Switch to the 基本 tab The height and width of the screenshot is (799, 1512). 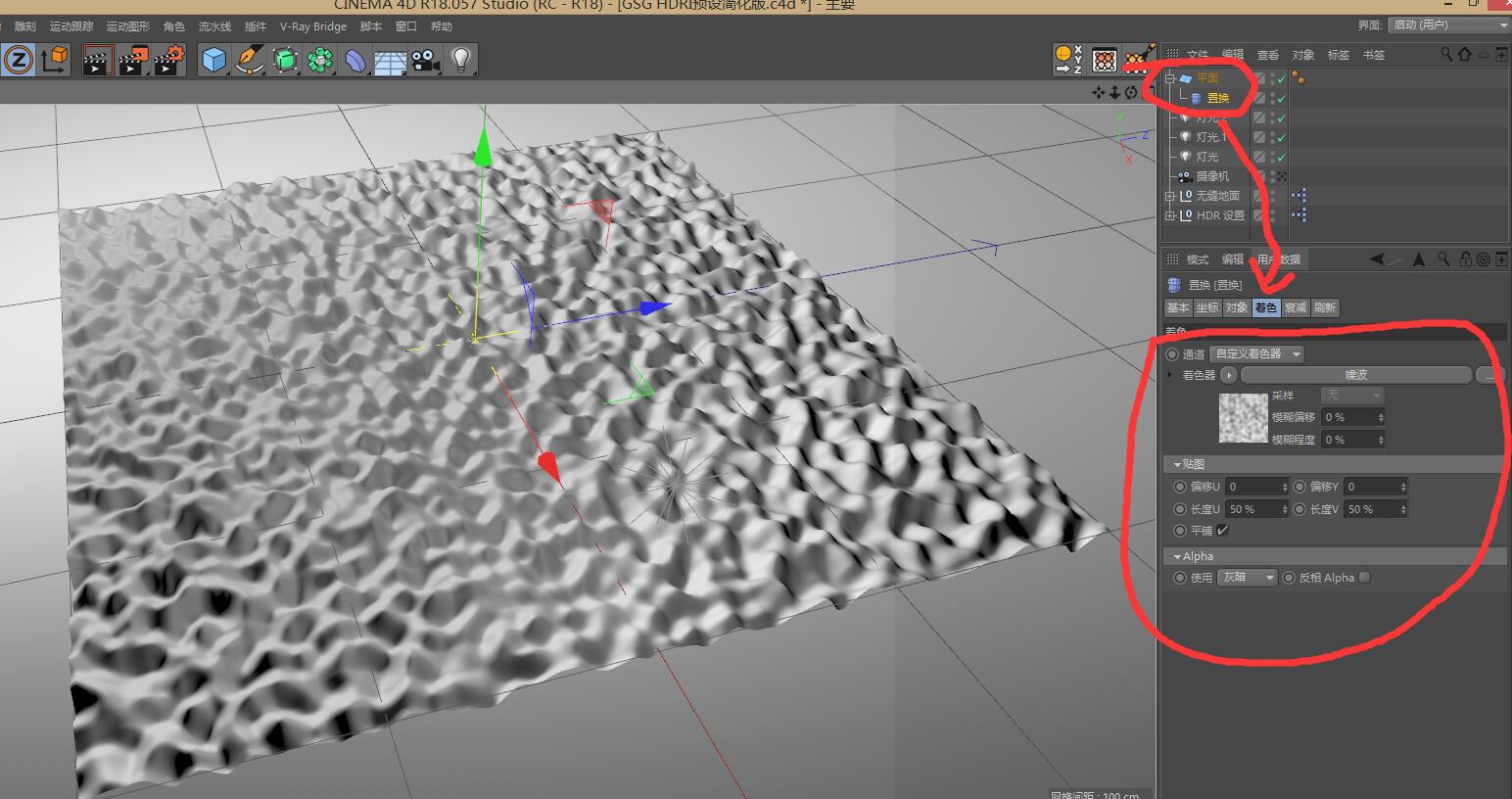(x=1178, y=307)
